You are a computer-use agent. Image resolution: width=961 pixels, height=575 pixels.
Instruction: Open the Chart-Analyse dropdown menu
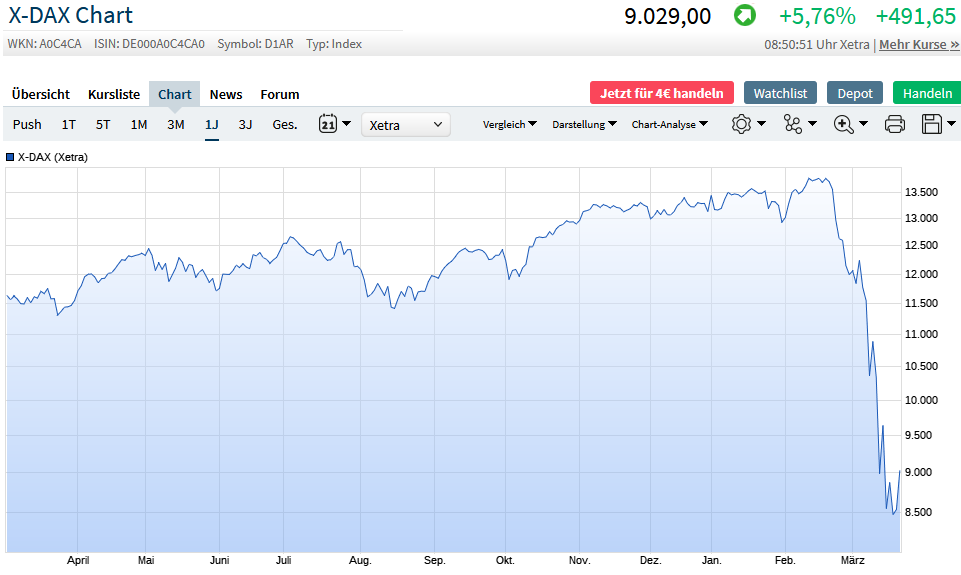(669, 124)
